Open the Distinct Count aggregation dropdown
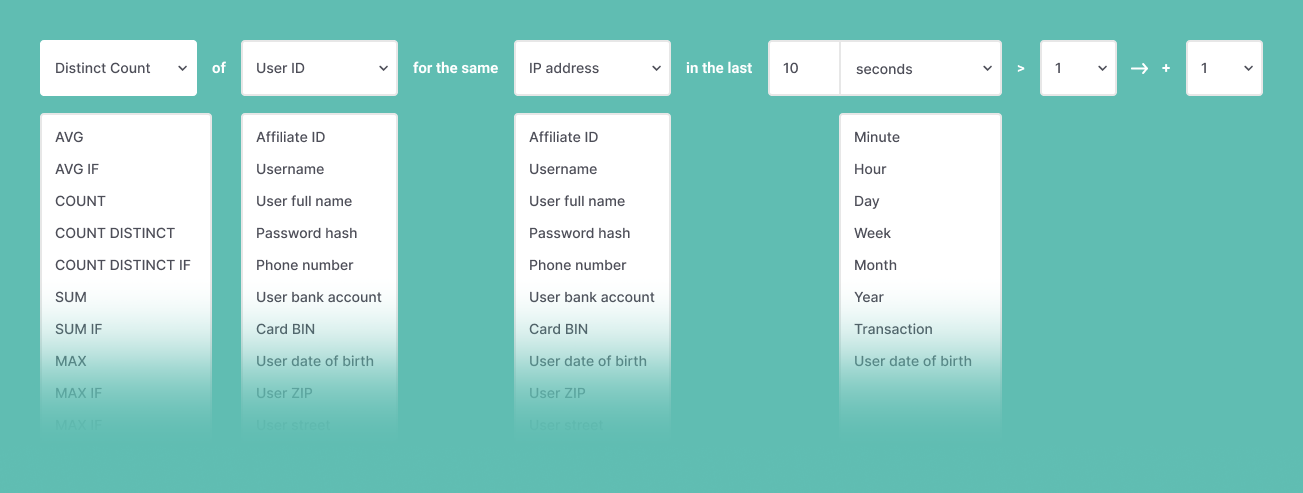The image size is (1303, 493). [x=118, y=68]
